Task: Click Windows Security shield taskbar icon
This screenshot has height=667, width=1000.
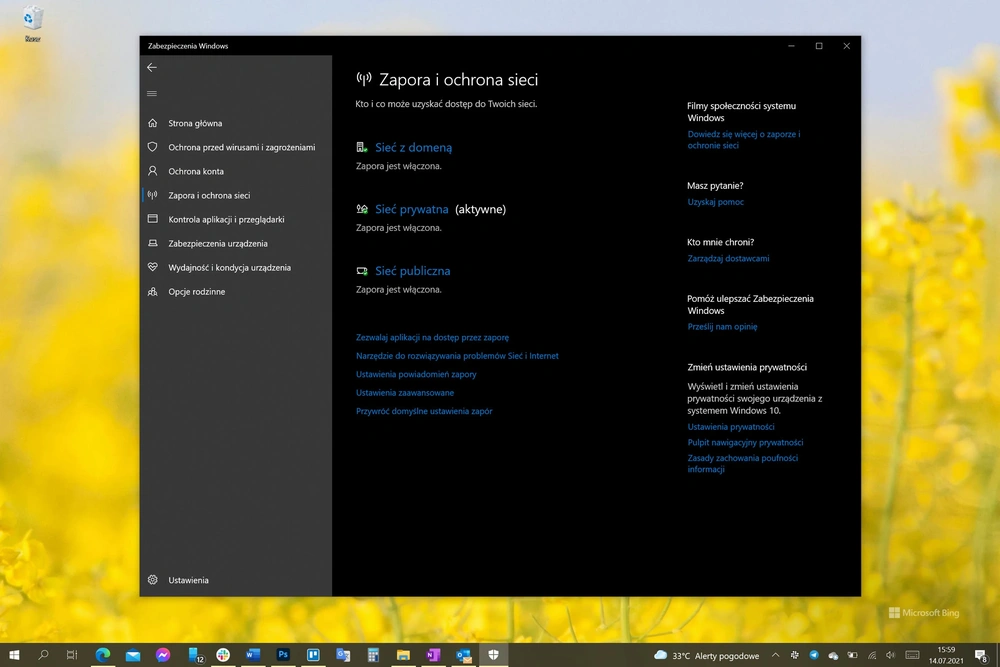Action: coord(493,655)
